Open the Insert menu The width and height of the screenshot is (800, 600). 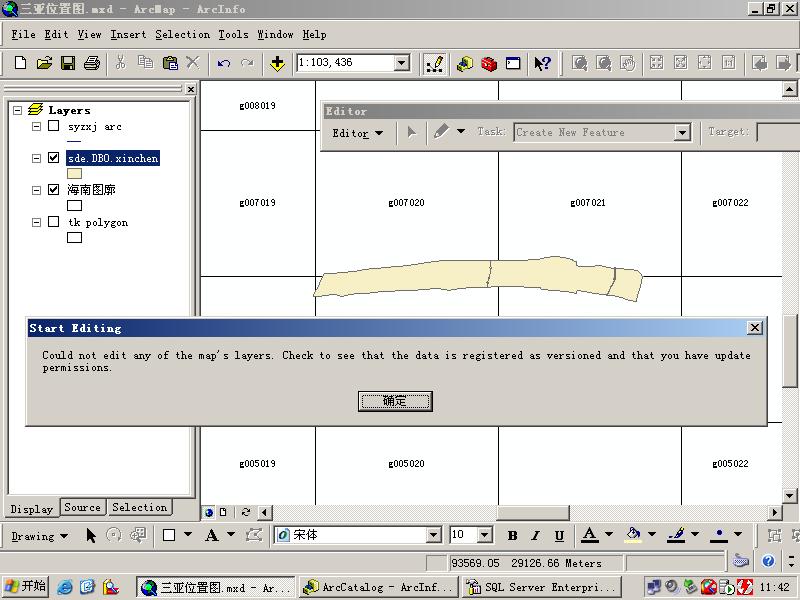tap(128, 34)
